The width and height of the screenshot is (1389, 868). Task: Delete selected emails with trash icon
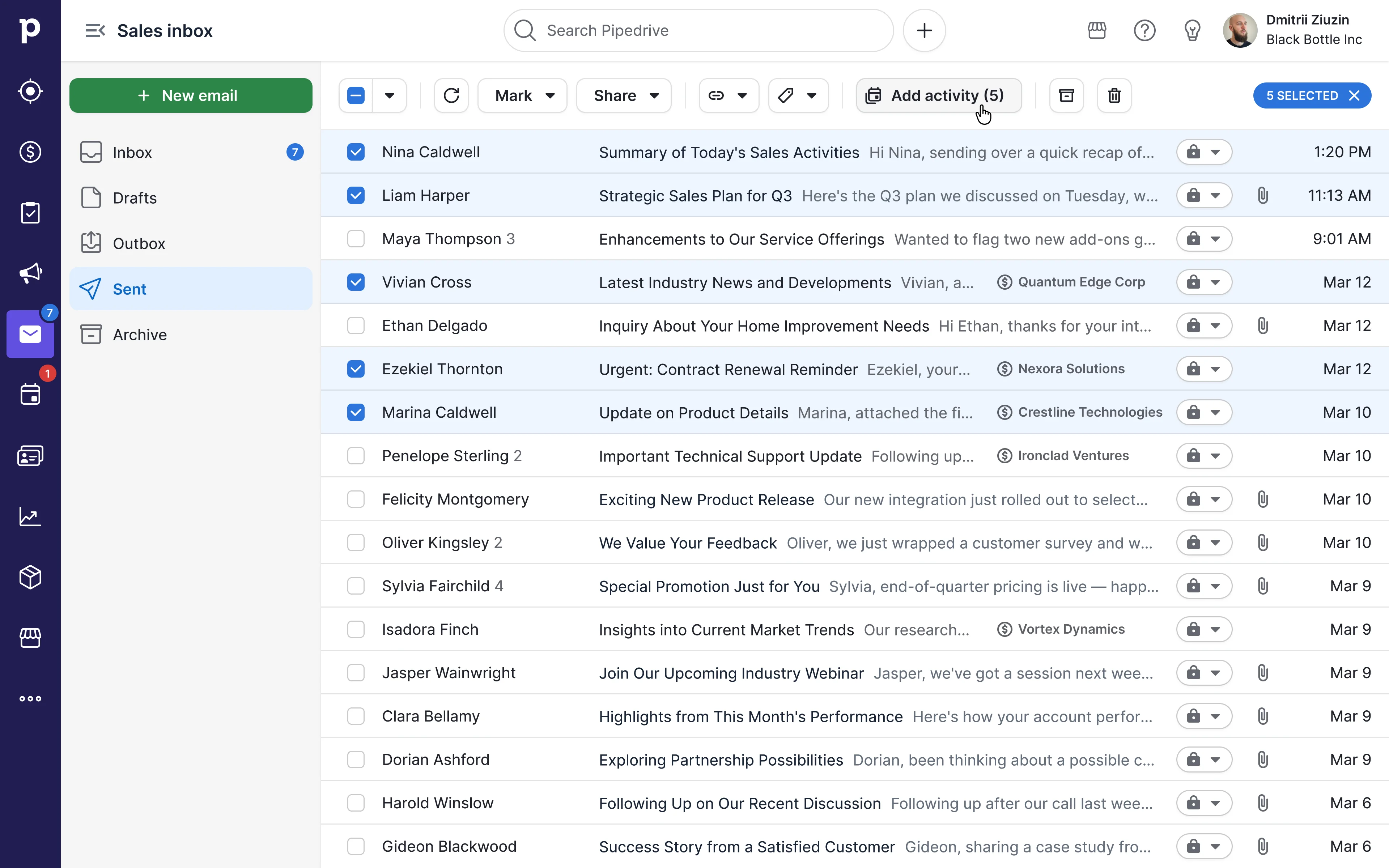1114,95
